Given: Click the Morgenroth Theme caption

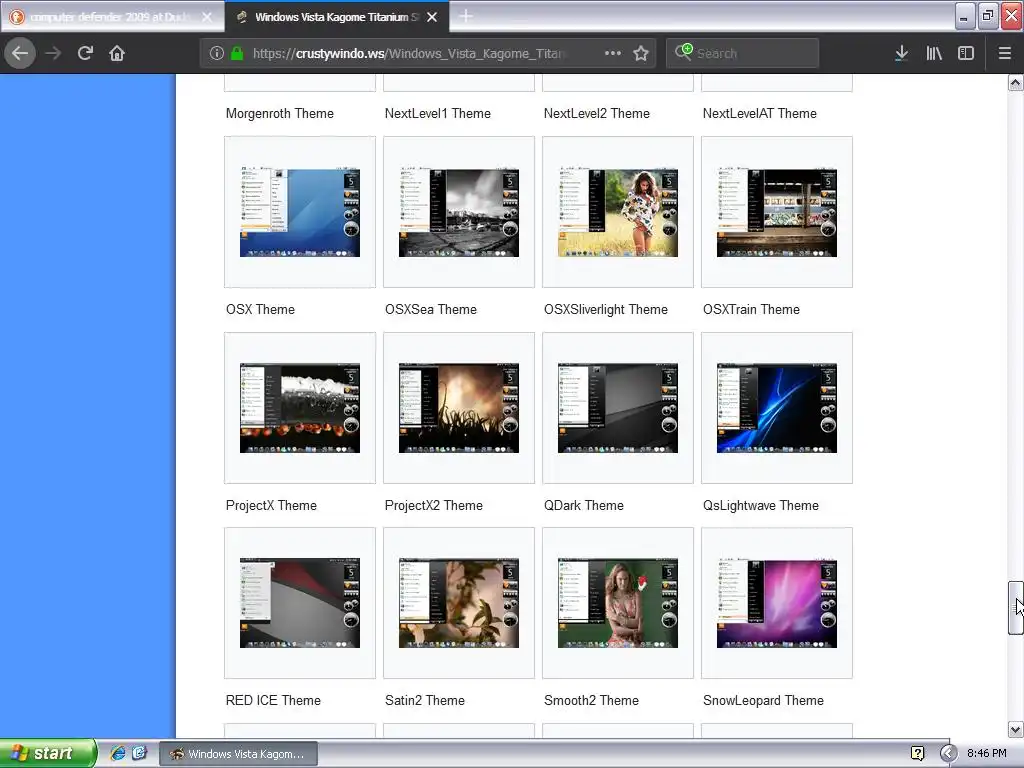Looking at the screenshot, I should [280, 114].
